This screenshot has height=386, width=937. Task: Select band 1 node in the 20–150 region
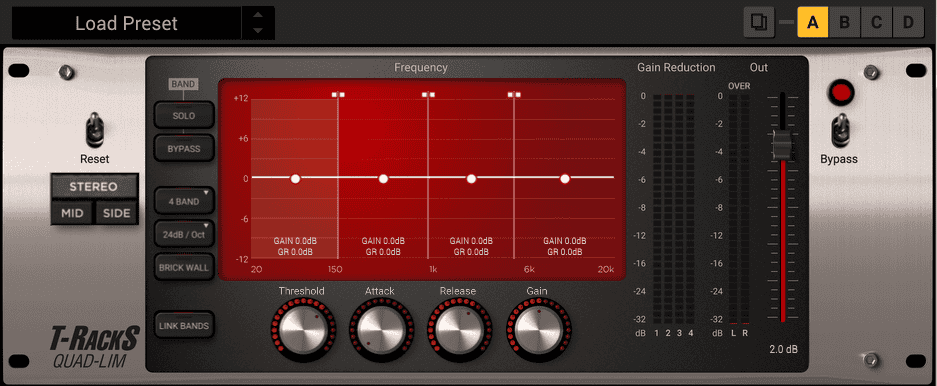pos(295,178)
